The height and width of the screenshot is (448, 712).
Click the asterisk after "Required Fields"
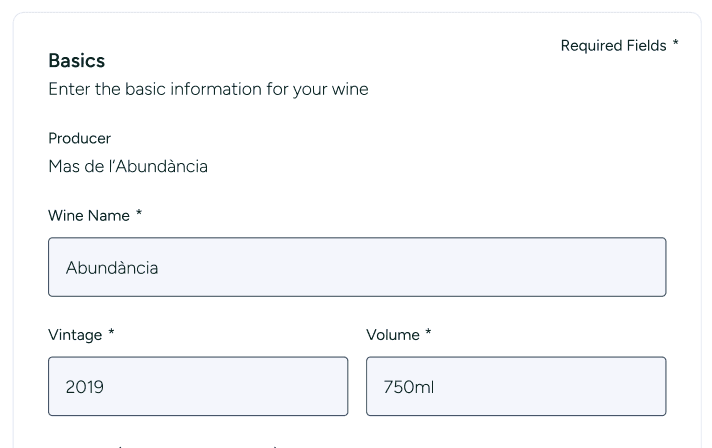[676, 44]
